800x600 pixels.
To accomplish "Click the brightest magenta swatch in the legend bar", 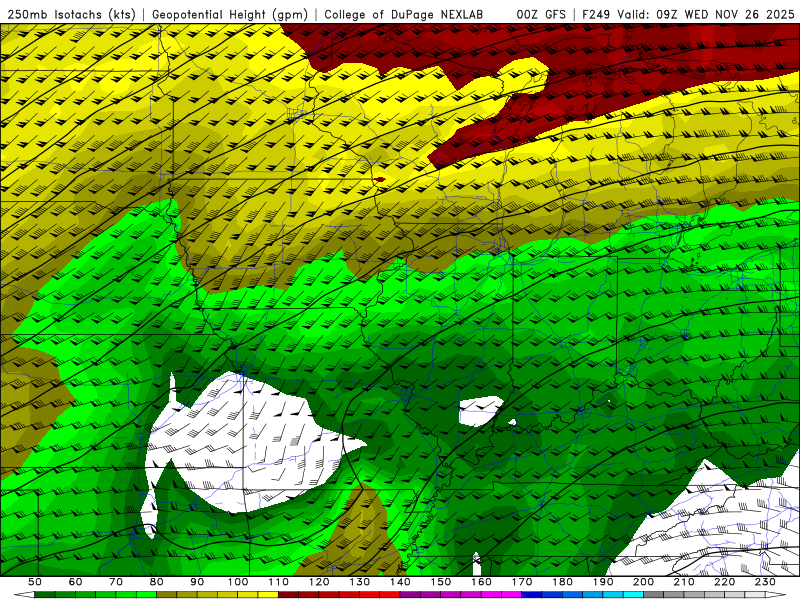I will pos(511,595).
